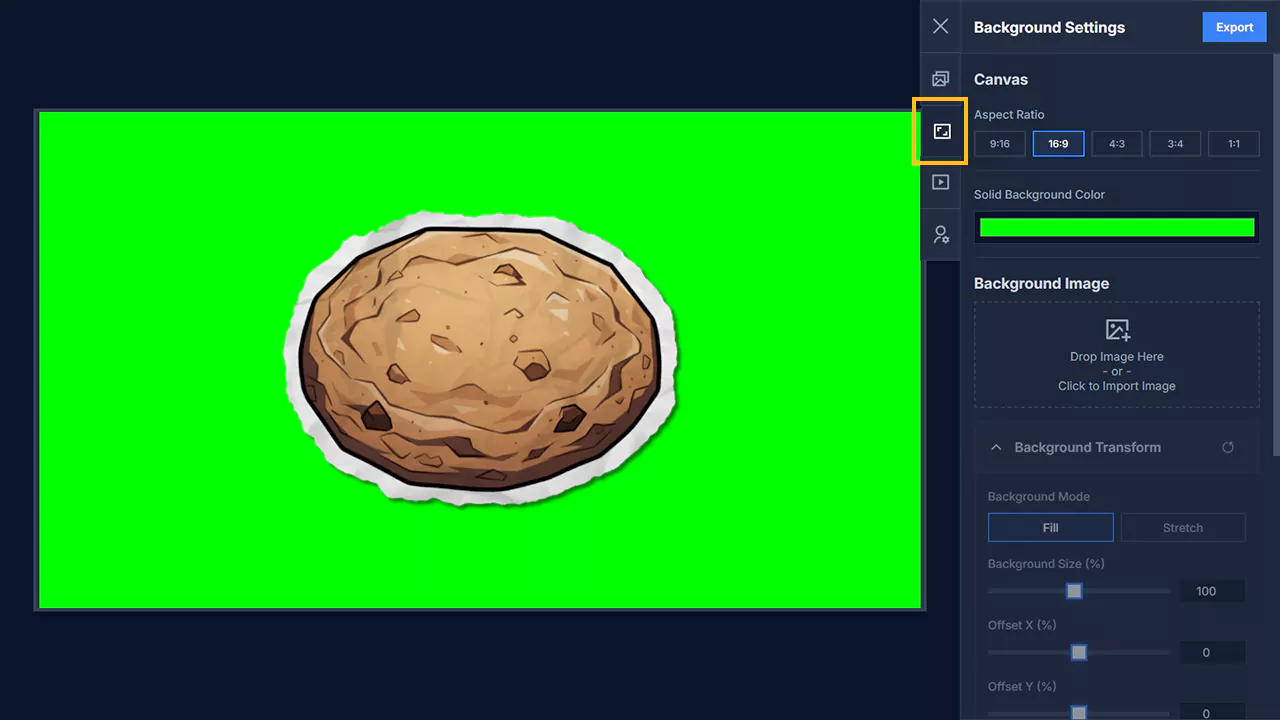Click to Import Image link

click(x=1117, y=386)
